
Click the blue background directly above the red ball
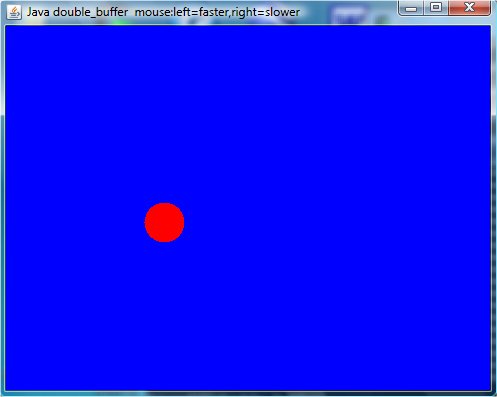[x=164, y=133]
